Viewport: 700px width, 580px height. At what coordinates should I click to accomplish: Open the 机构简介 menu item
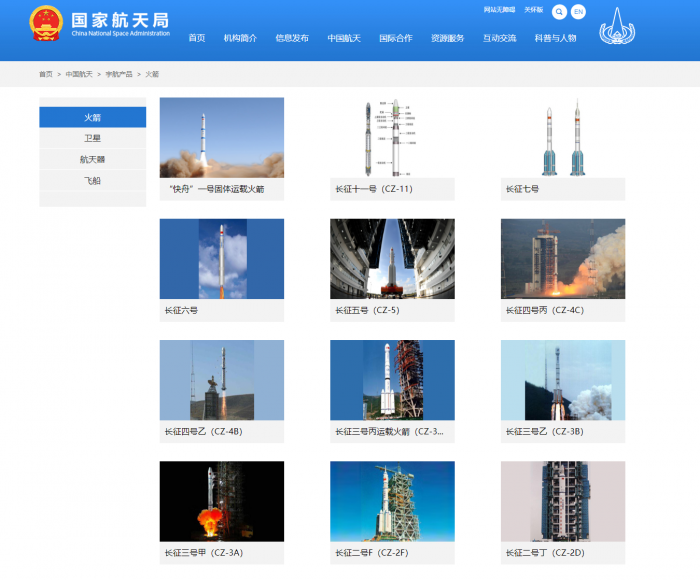(x=240, y=38)
